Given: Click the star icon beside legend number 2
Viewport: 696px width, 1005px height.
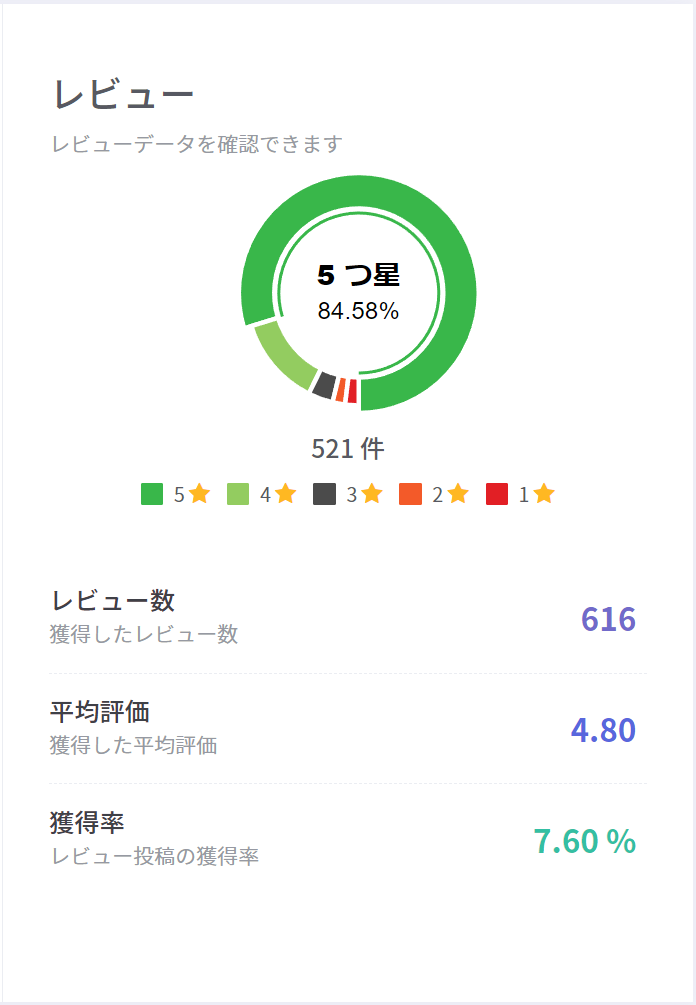Looking at the screenshot, I should coord(458,493).
